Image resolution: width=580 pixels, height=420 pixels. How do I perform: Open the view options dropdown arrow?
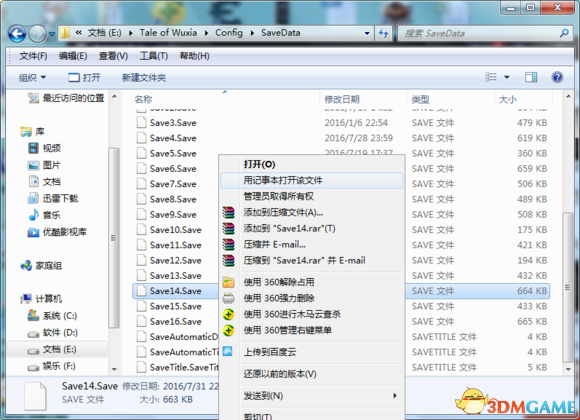[507, 77]
